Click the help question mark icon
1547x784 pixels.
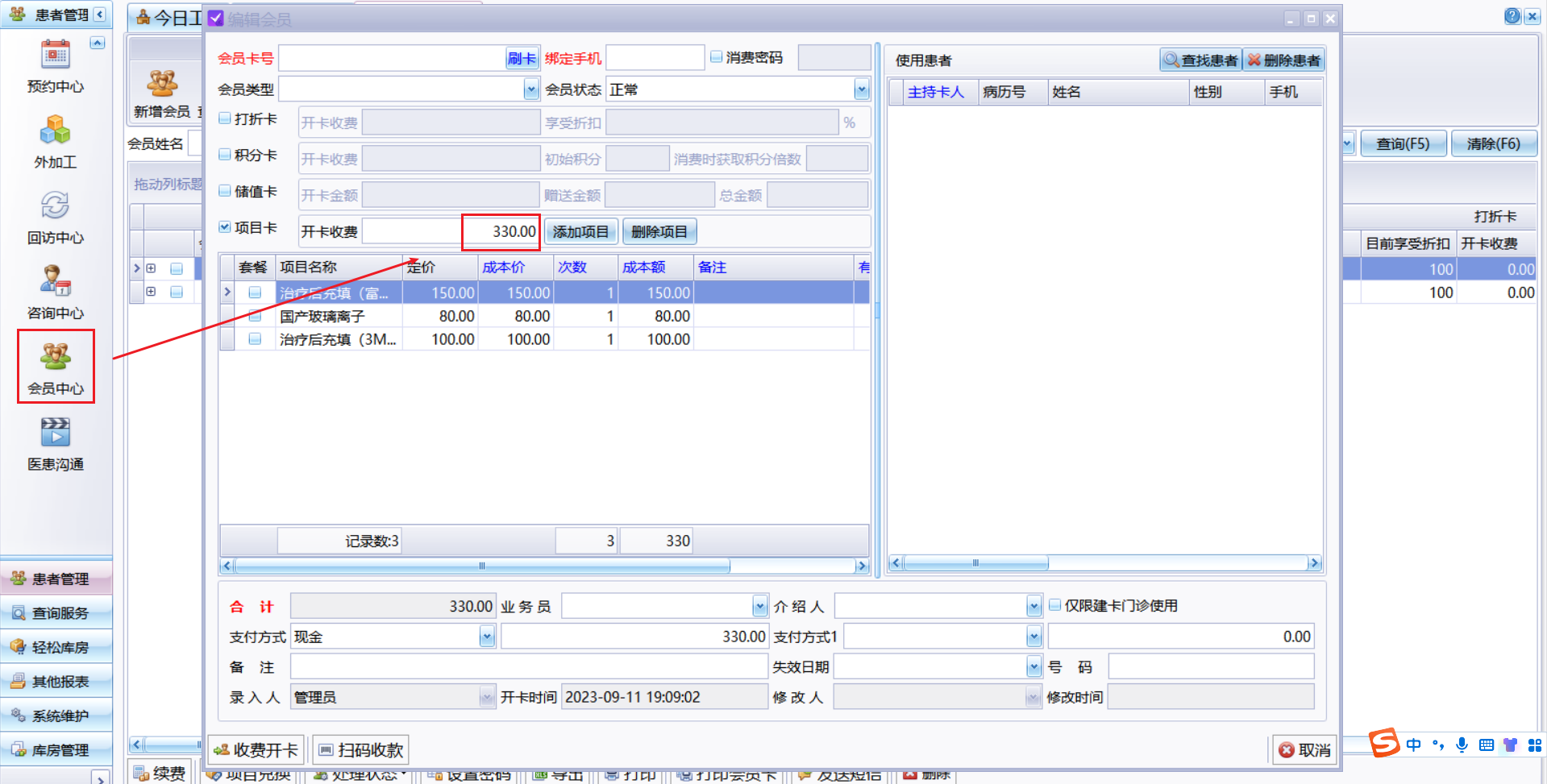1512,16
